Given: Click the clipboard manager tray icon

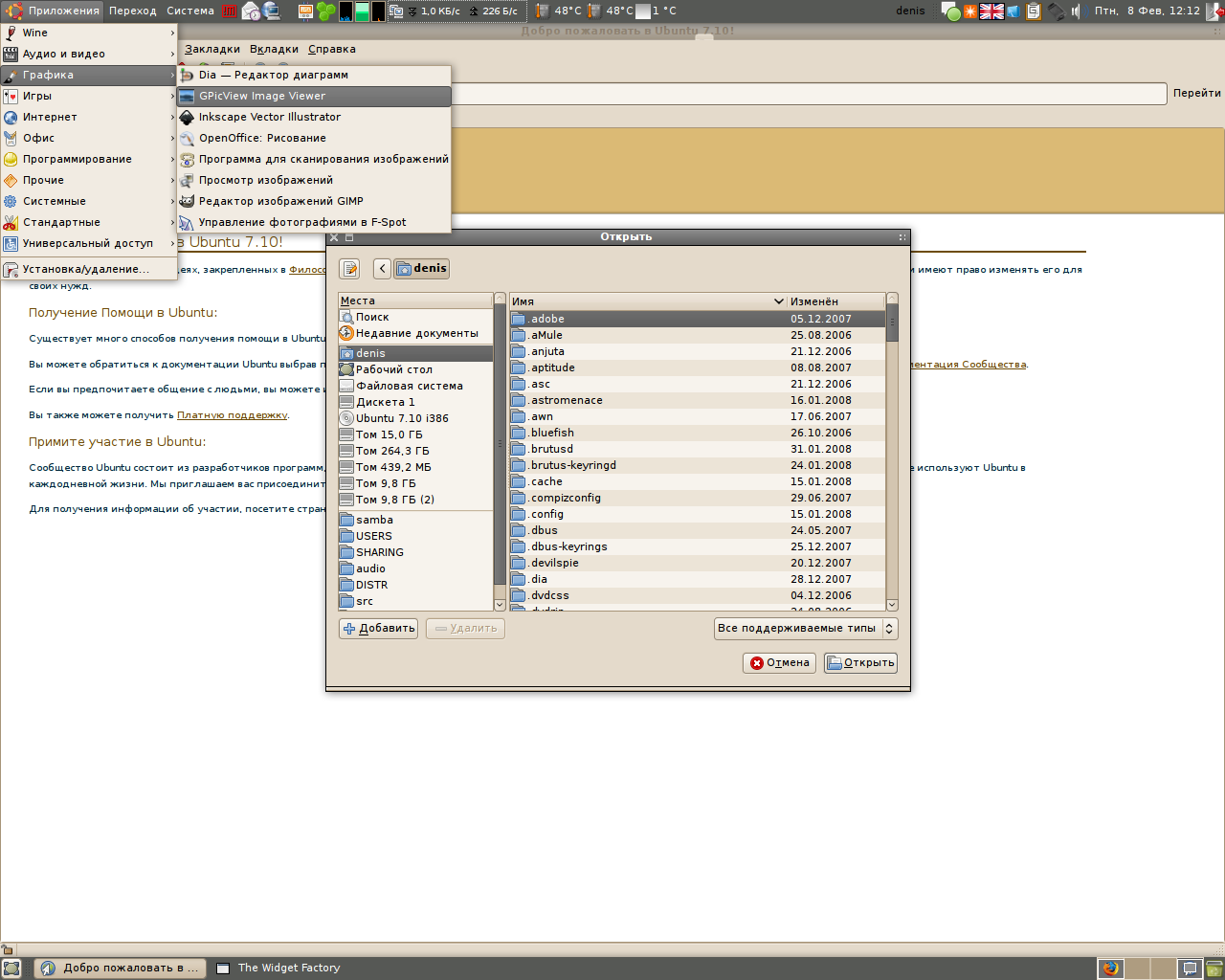Looking at the screenshot, I should [x=1034, y=11].
